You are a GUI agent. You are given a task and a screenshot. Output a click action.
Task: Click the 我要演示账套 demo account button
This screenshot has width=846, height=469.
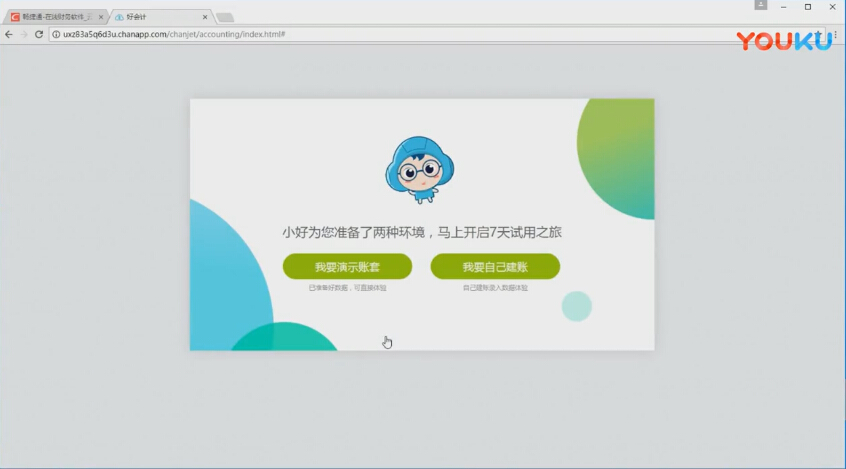(347, 267)
